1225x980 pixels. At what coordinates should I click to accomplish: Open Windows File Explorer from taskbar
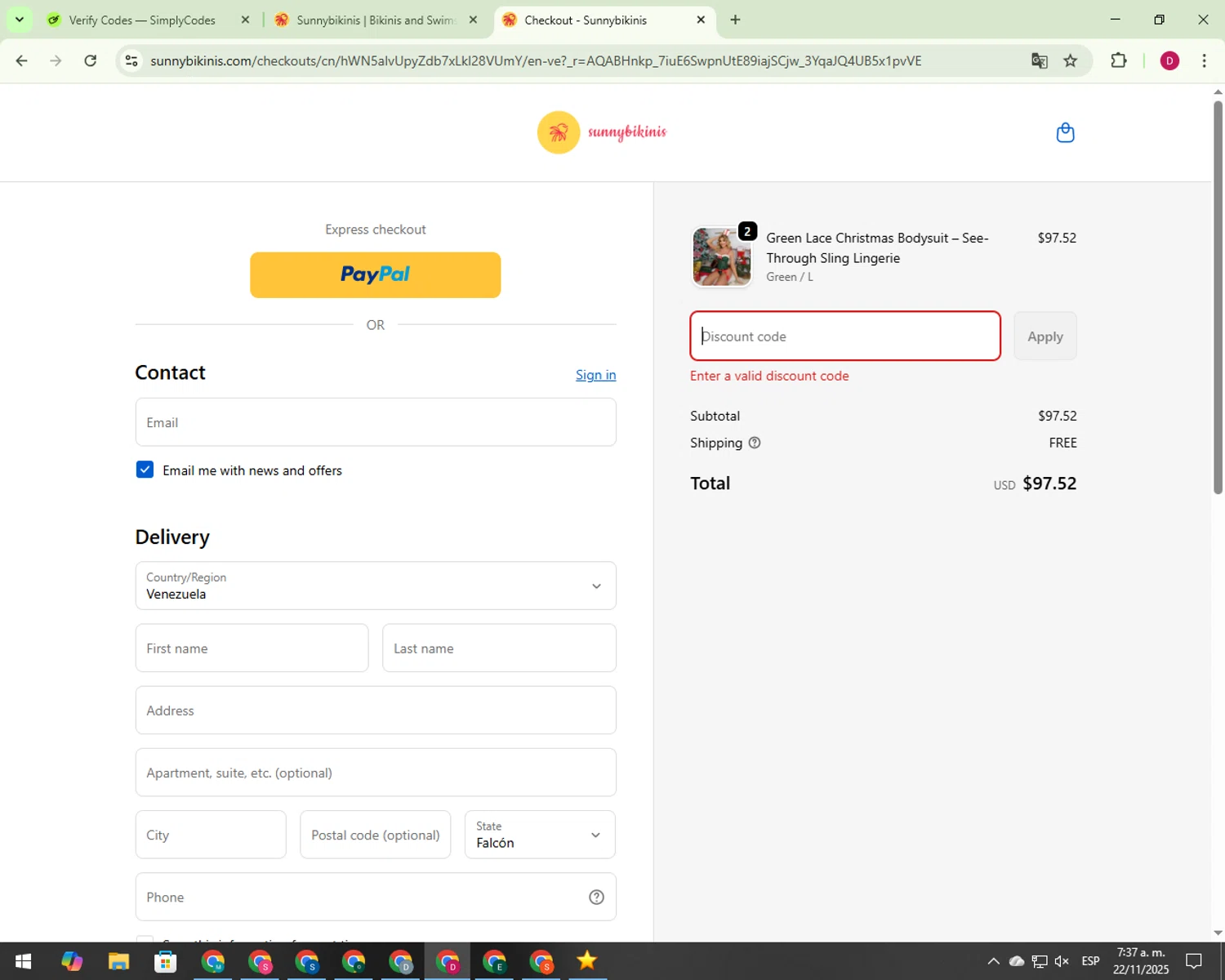pyautogui.click(x=118, y=961)
